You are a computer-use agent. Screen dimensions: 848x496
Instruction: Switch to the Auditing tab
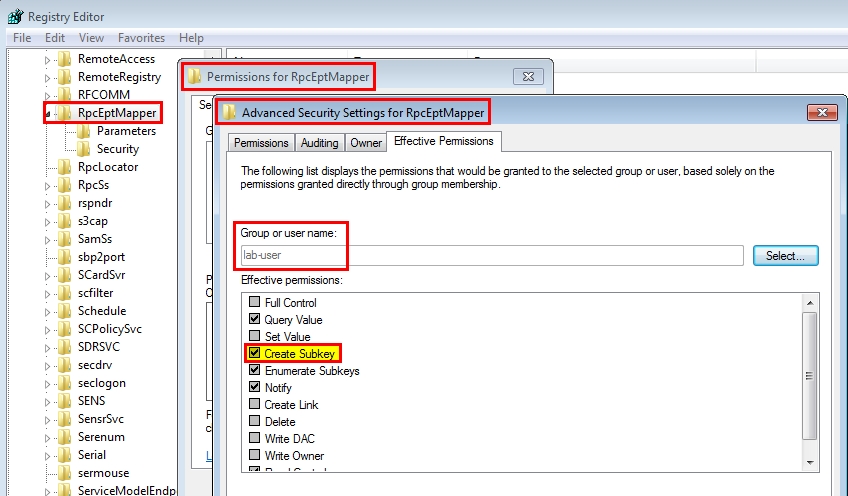320,143
